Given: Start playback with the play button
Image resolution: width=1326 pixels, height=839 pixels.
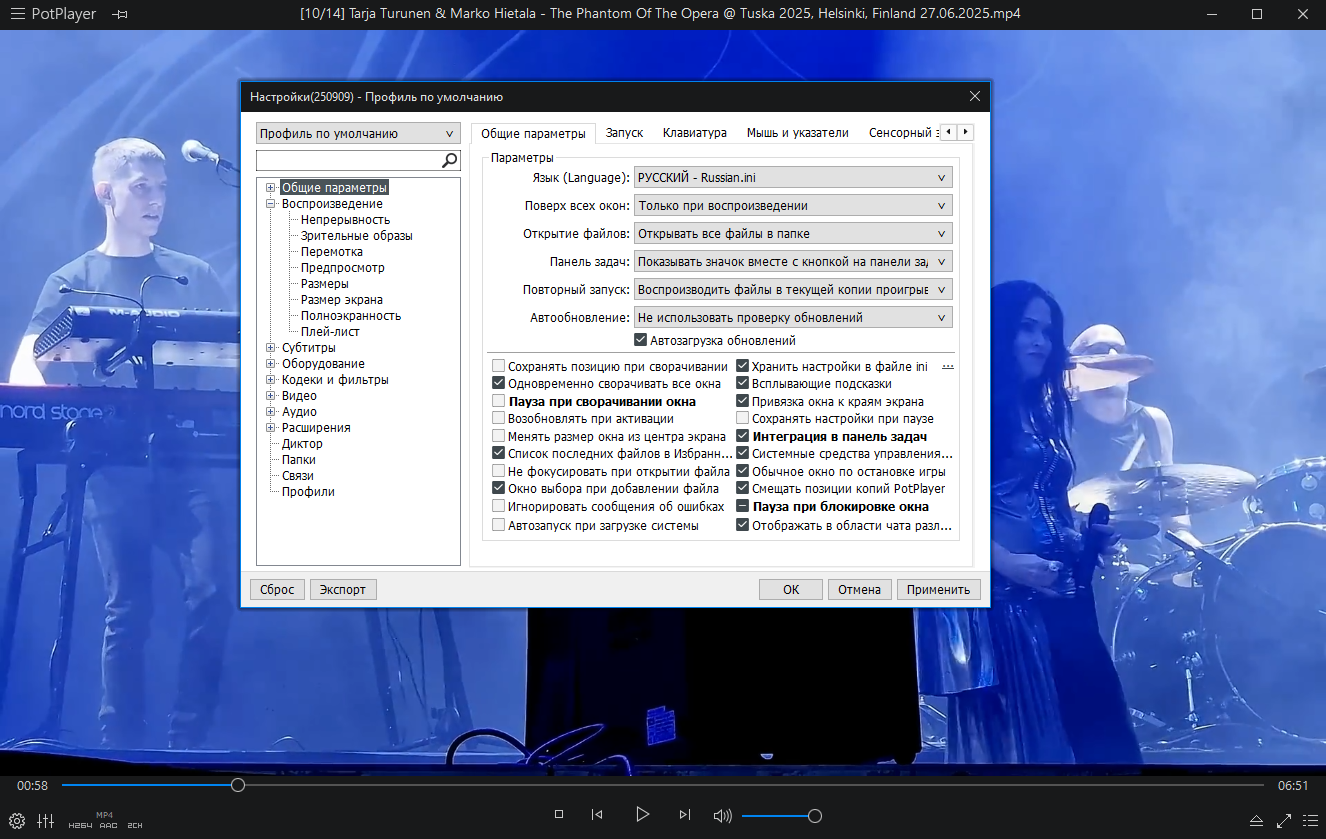Looking at the screenshot, I should [x=642, y=815].
